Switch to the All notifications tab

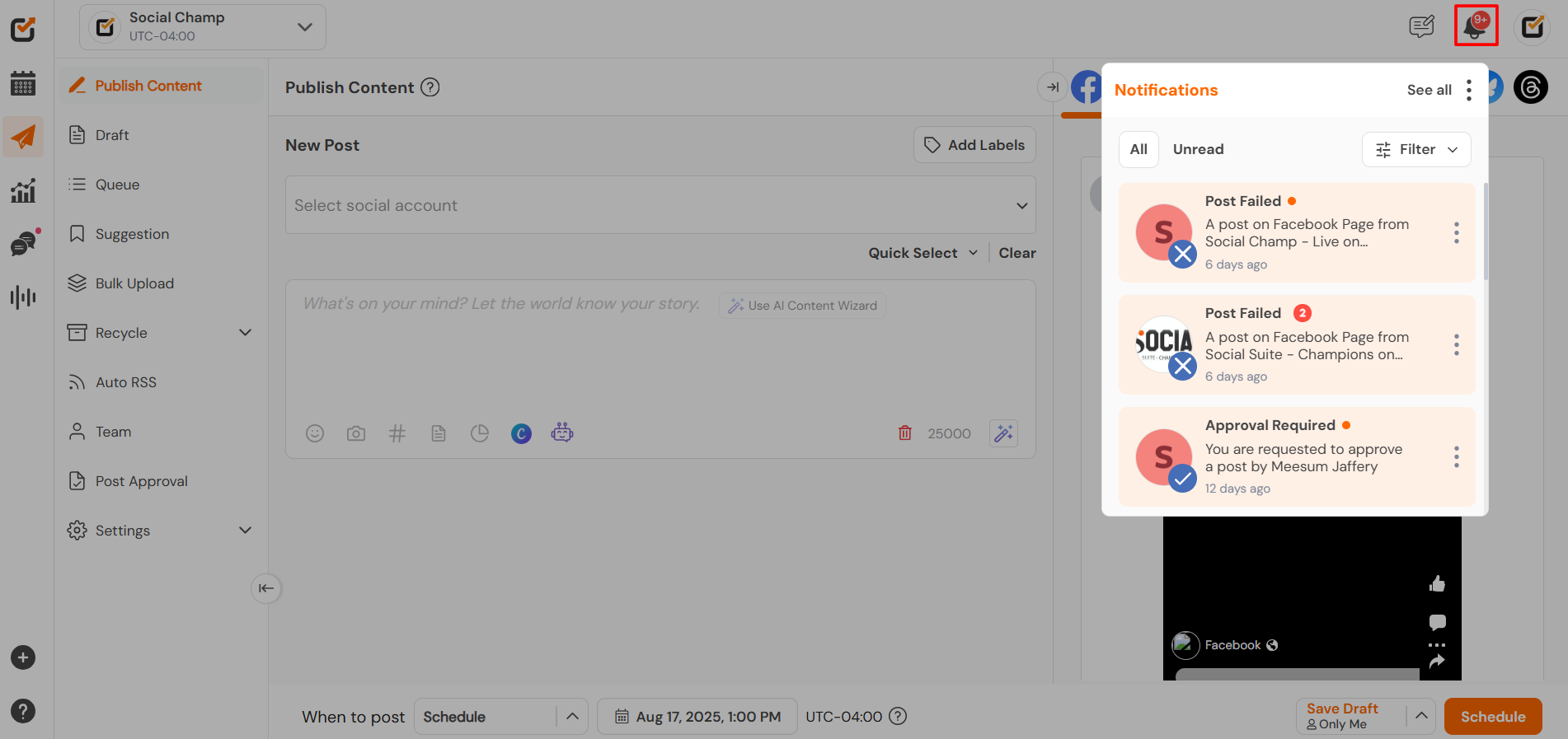coord(1138,150)
